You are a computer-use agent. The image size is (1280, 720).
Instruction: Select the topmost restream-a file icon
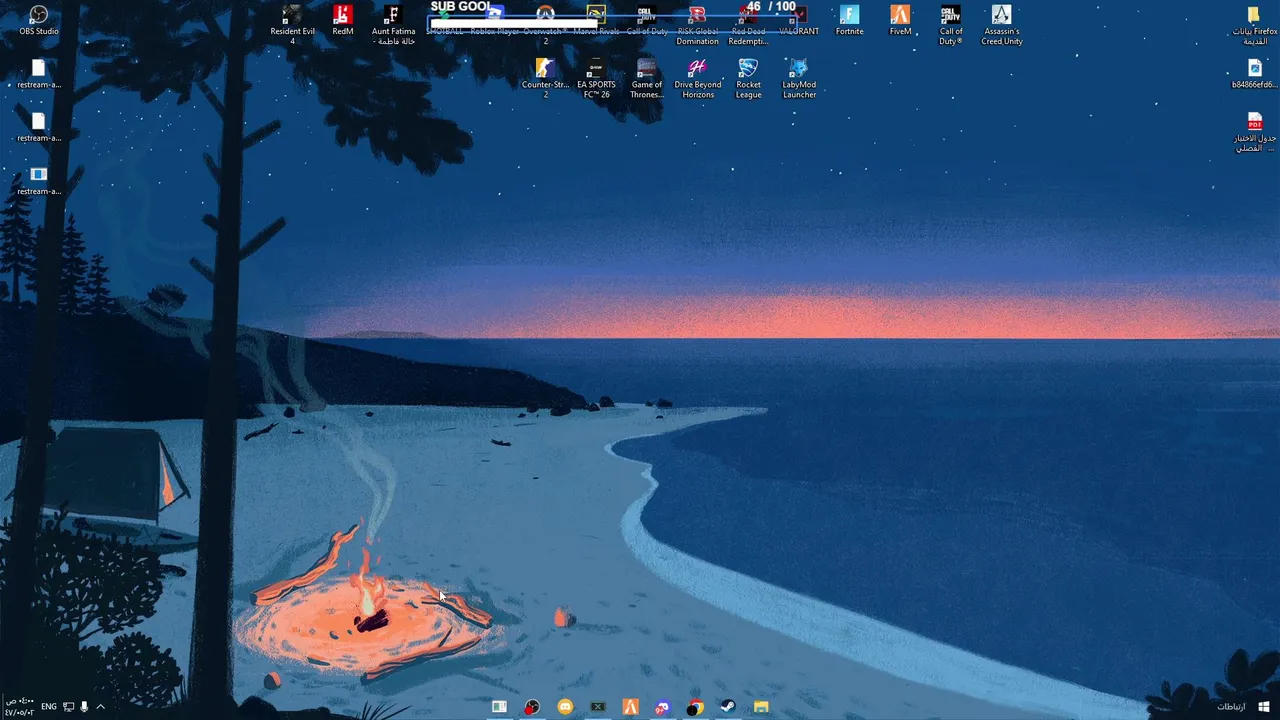(39, 73)
